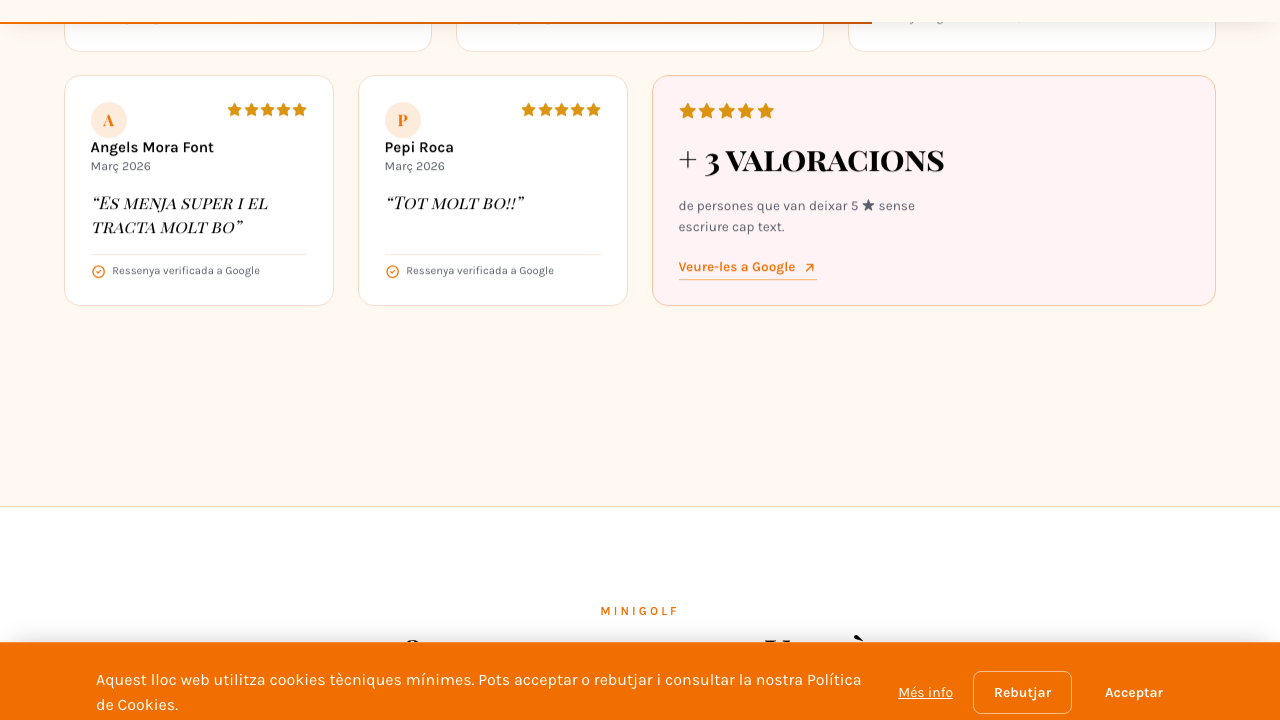Click Ressenya verificada a Google in Pepi's card
This screenshot has width=1280, height=720.
point(480,271)
